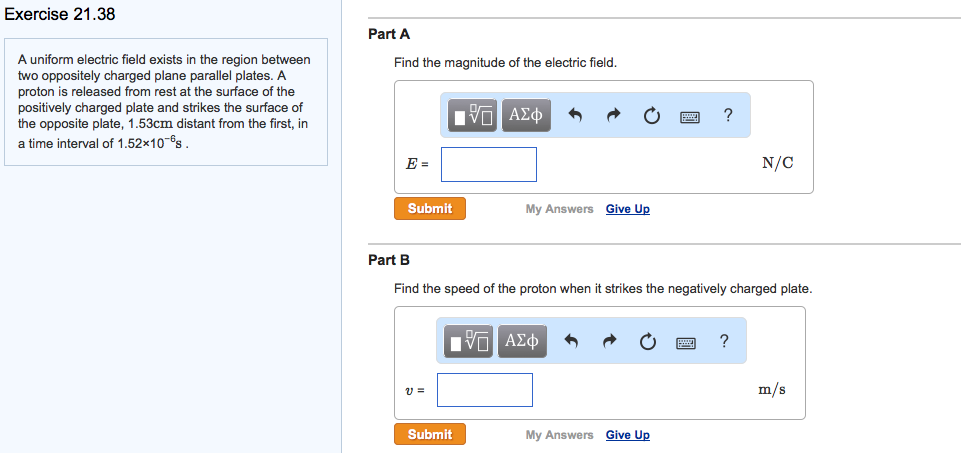Submit the electric field answer

430,208
